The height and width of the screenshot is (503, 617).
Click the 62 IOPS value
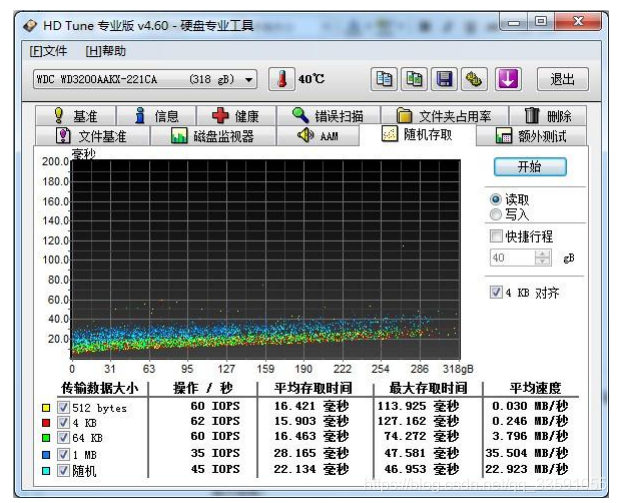(x=215, y=421)
